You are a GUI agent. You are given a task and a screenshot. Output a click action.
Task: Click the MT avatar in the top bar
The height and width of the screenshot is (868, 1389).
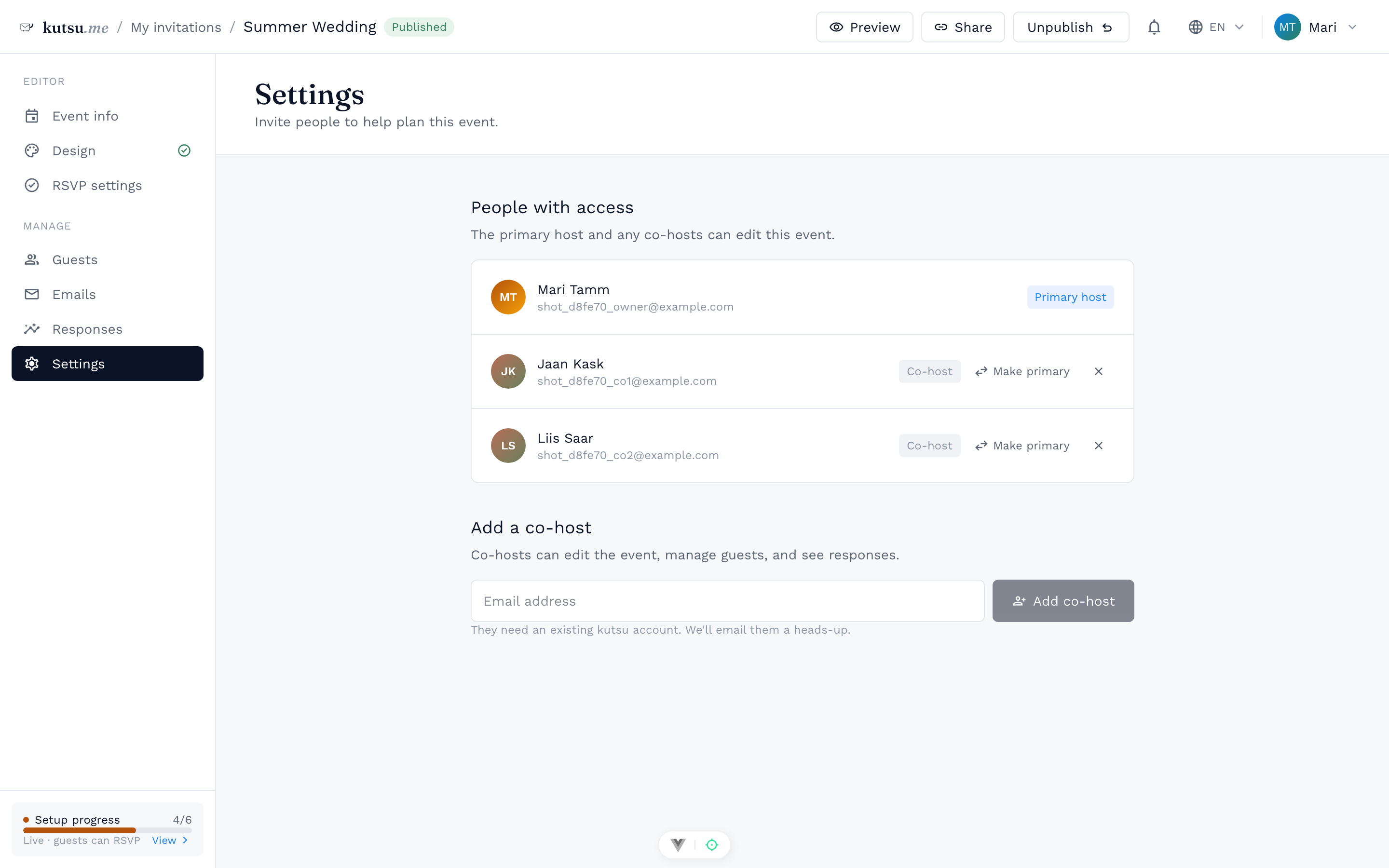(x=1287, y=27)
